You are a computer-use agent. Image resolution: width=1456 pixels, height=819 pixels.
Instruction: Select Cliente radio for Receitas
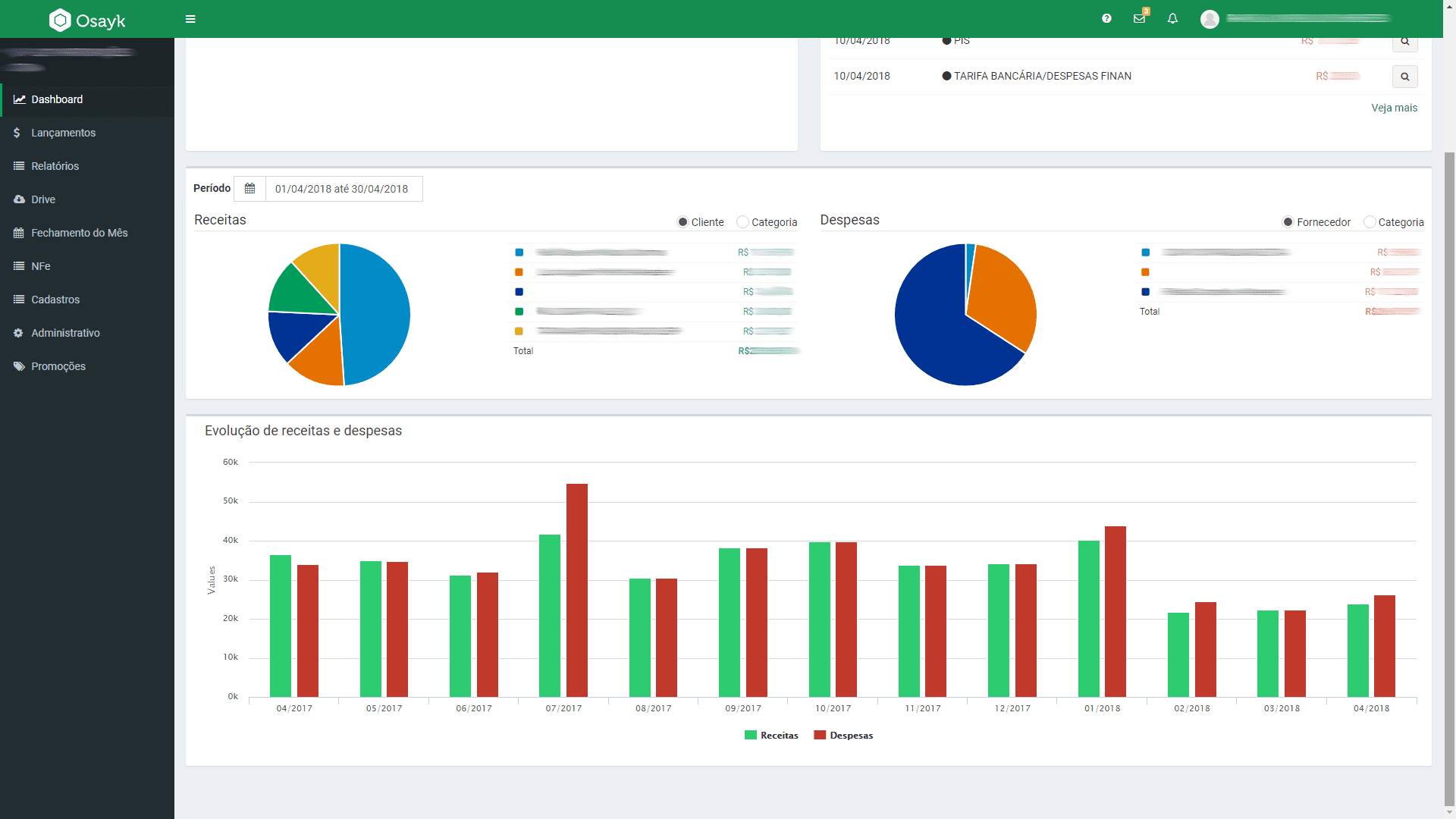[x=682, y=222]
